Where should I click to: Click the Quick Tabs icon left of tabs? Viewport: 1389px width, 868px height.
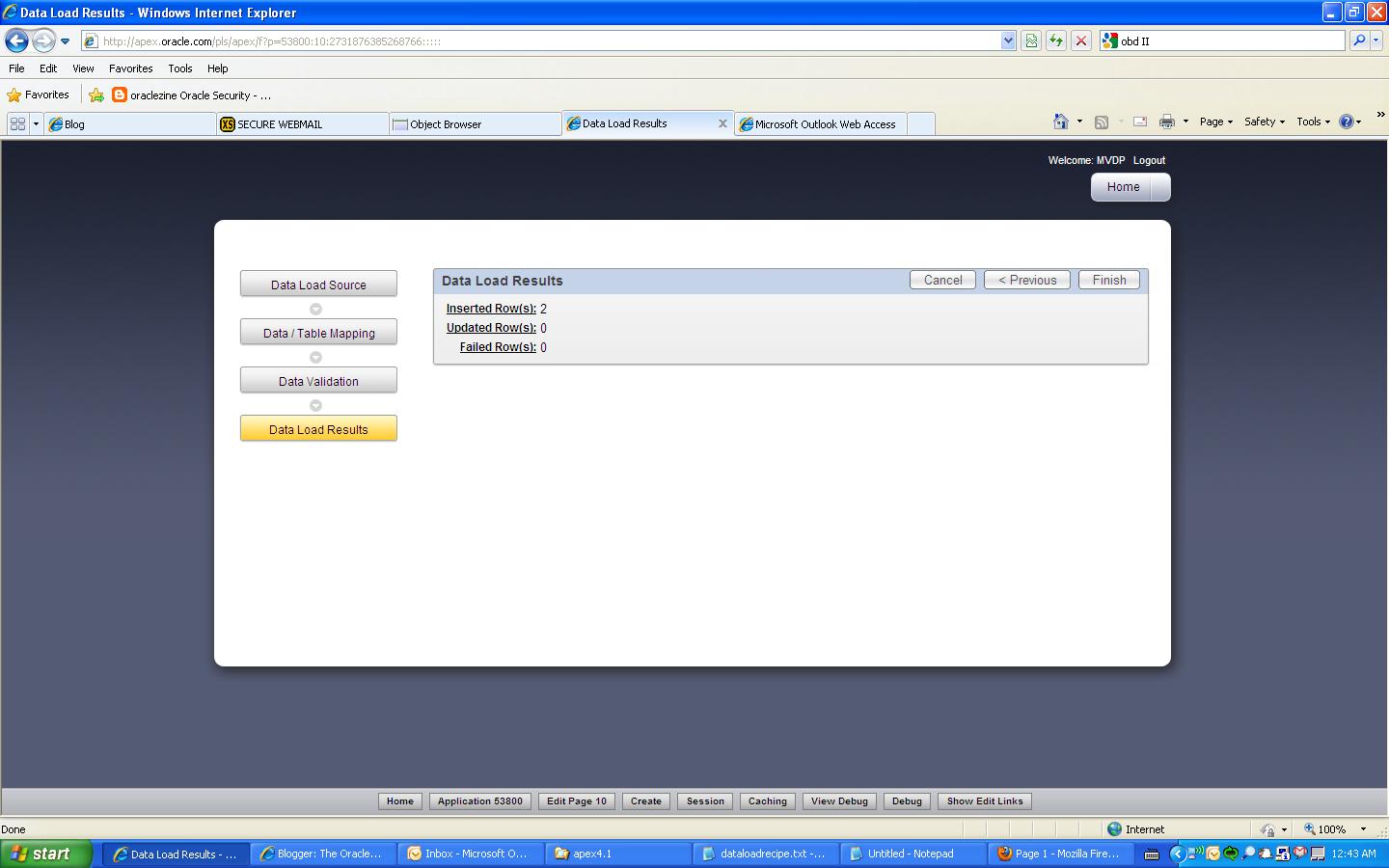pos(16,123)
